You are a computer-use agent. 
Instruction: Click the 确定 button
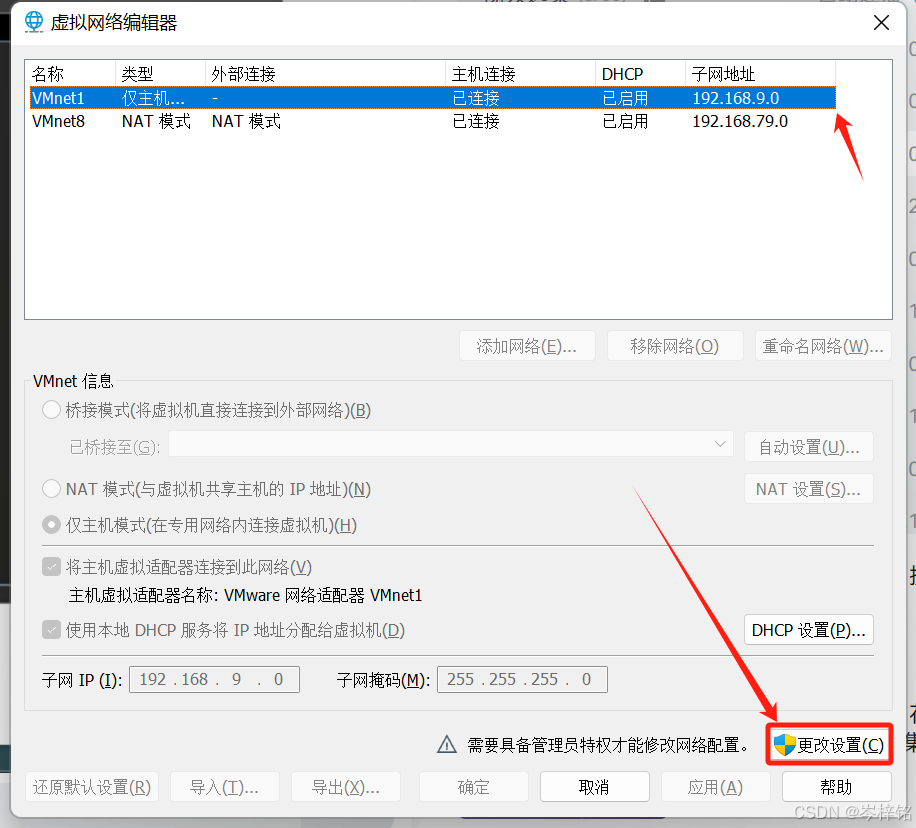pyautogui.click(x=474, y=787)
